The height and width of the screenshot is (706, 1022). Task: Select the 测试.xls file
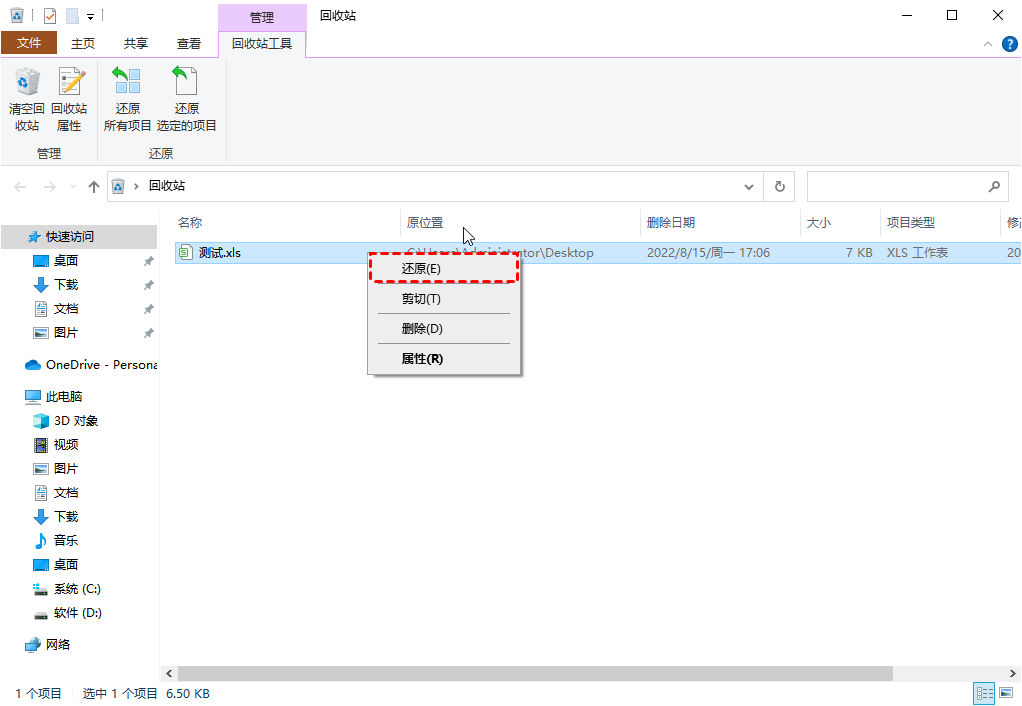click(x=220, y=253)
